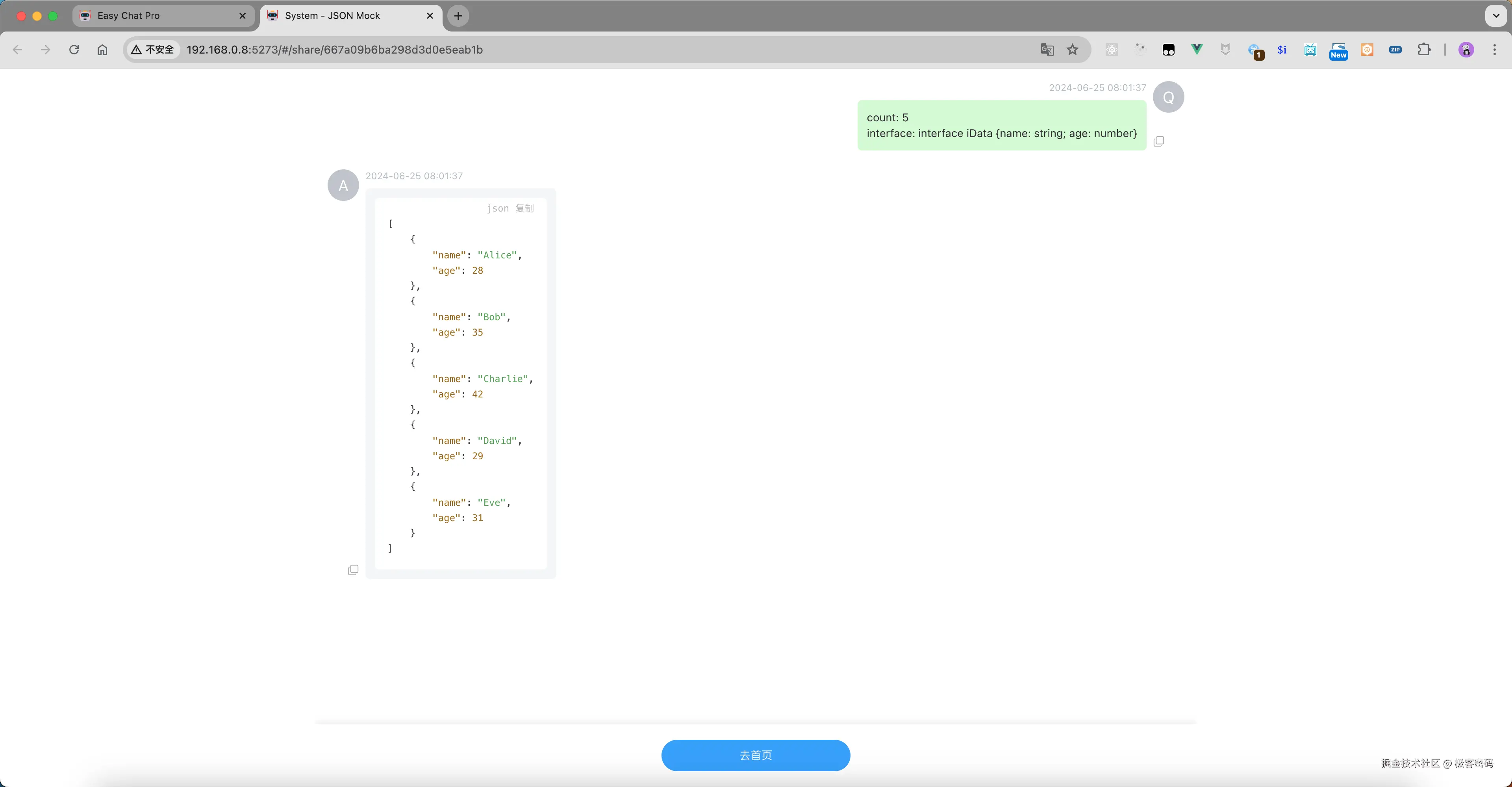Open Tampermonkey extension icon
1512x787 pixels.
tap(1168, 50)
